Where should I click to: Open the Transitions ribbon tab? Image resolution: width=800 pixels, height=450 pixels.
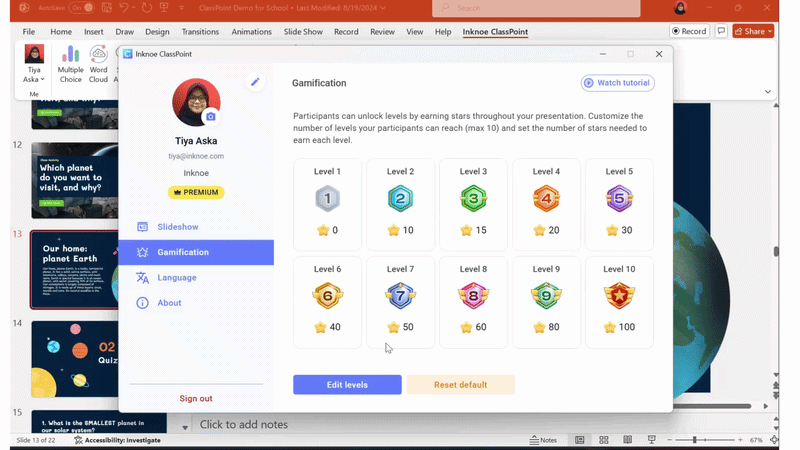[x=200, y=32]
